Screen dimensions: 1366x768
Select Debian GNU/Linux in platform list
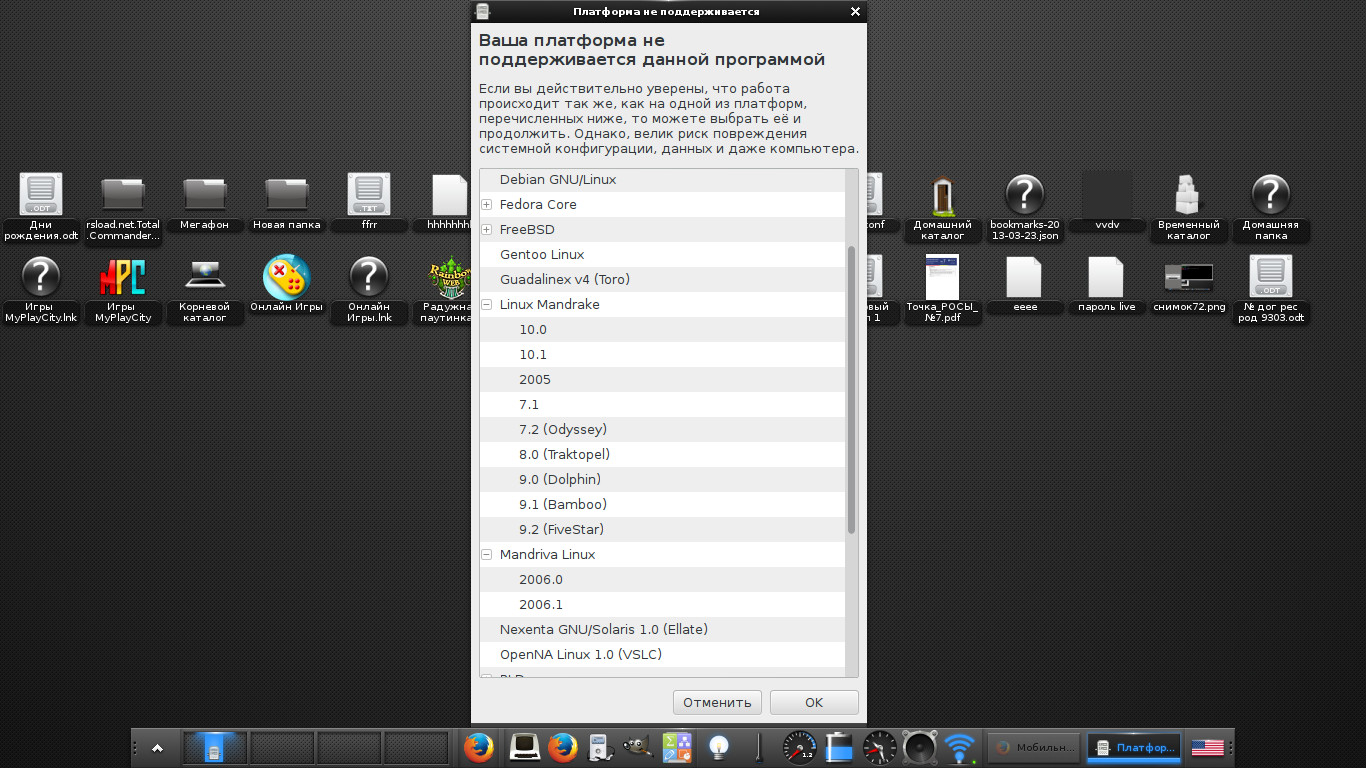pos(662,180)
